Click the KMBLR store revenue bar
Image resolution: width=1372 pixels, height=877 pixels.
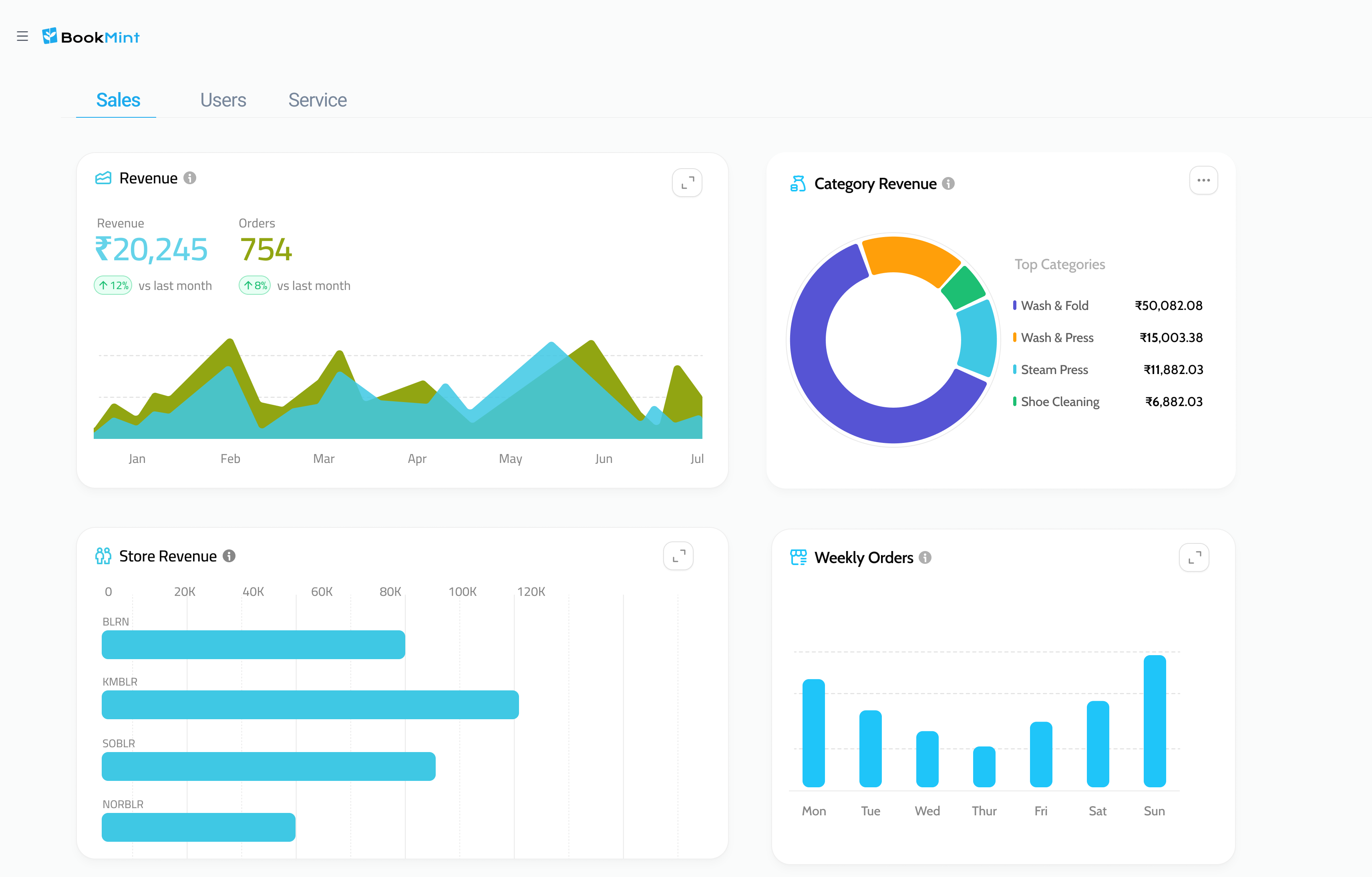310,705
